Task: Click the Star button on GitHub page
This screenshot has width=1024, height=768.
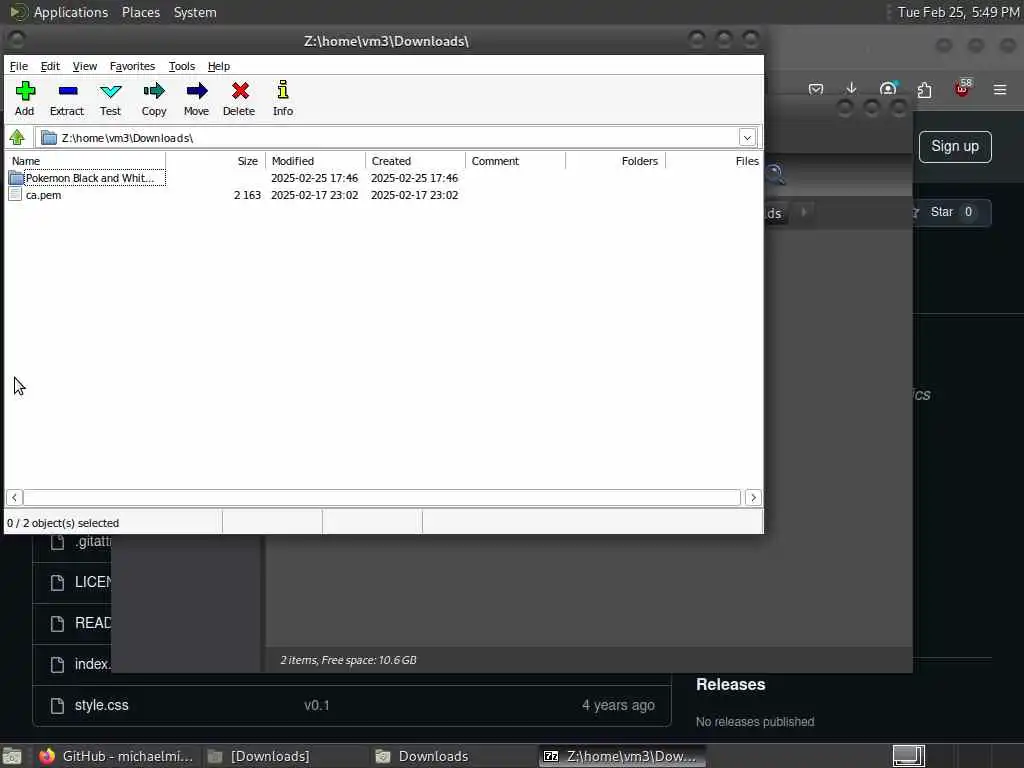Action: [952, 212]
